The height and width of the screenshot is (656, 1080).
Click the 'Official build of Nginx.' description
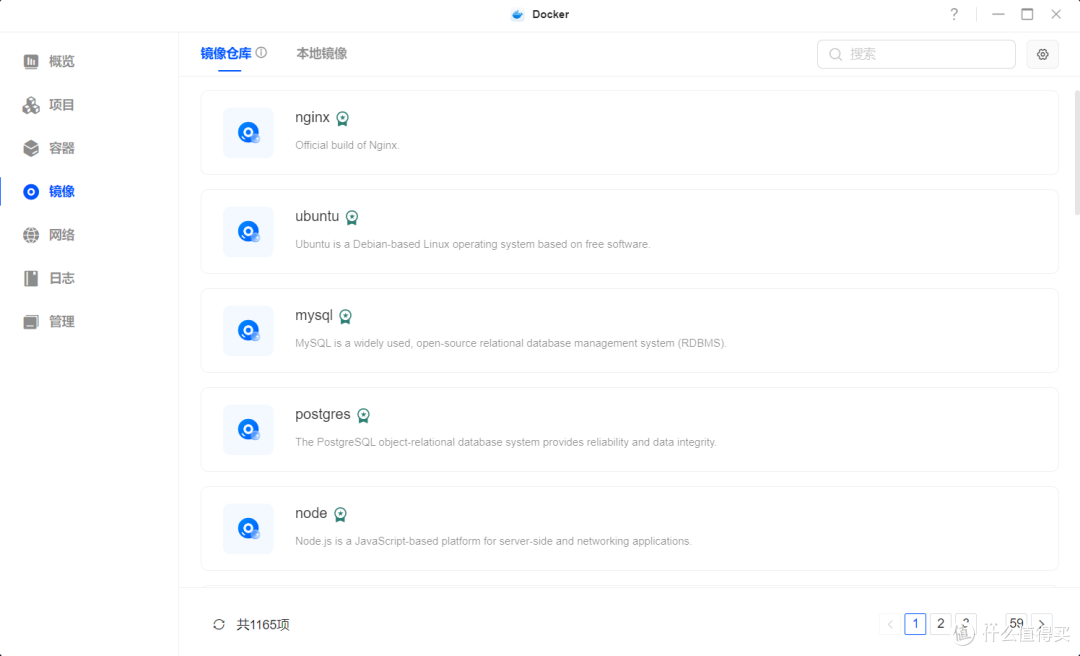click(347, 145)
